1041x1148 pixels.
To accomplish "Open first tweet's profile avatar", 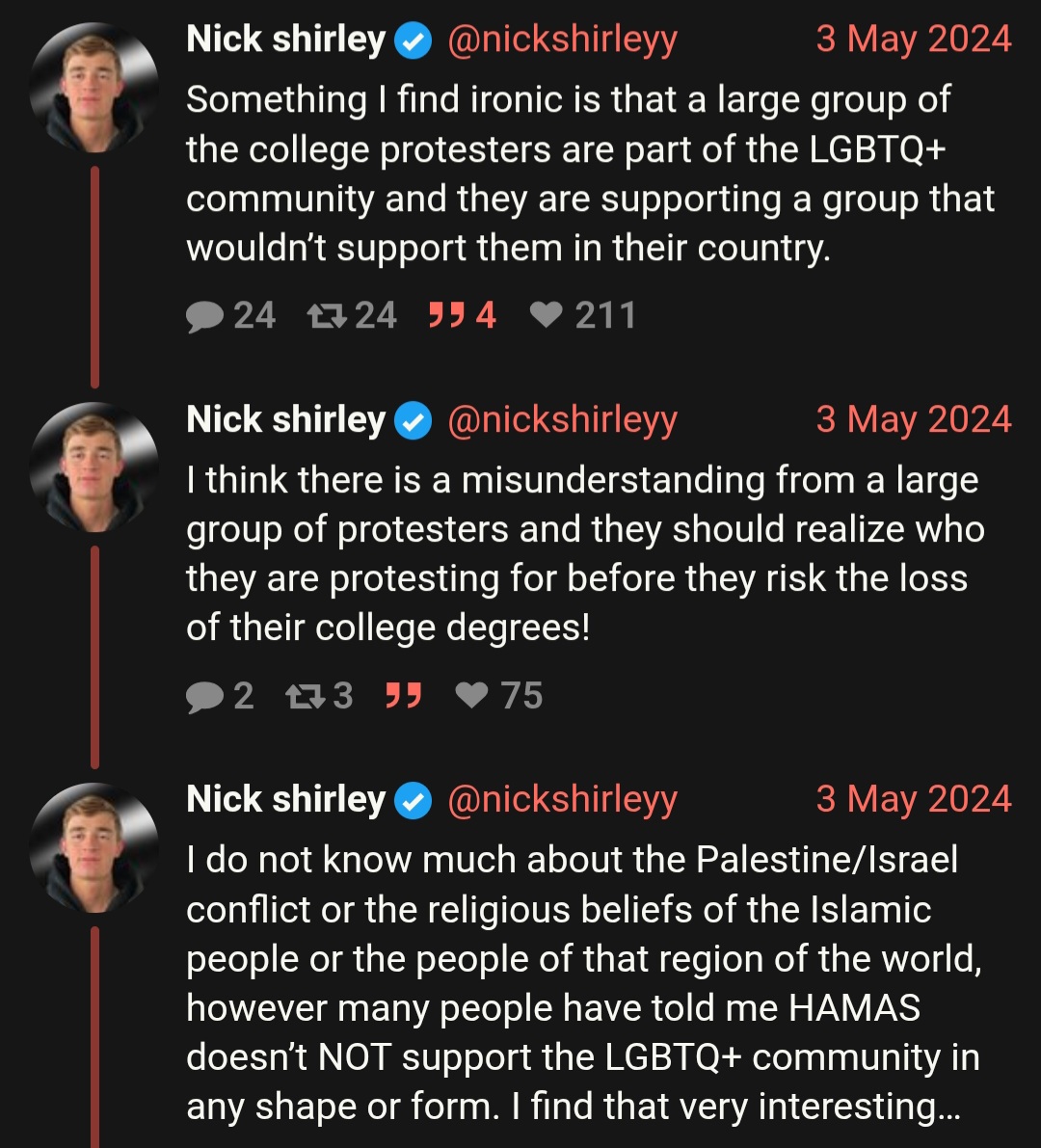I will click(93, 88).
